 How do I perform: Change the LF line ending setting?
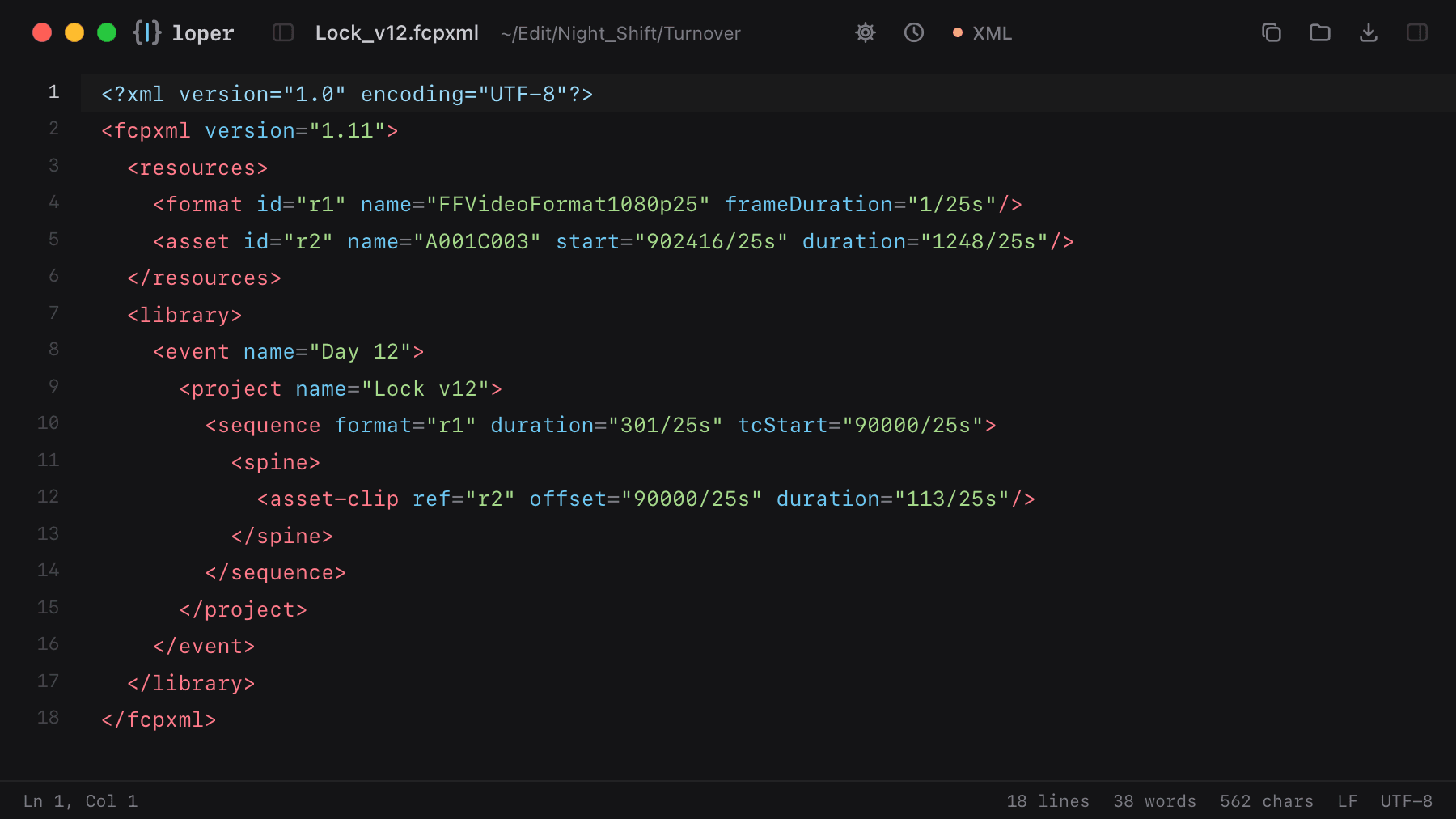(1347, 801)
